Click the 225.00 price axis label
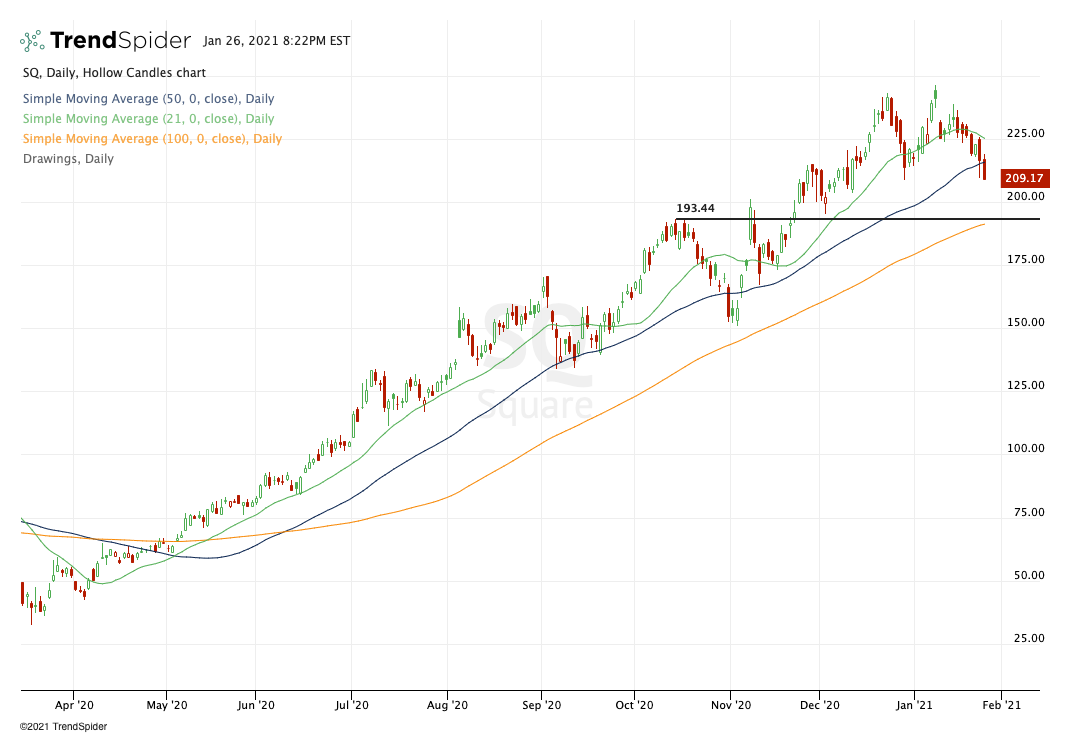Image resolution: width=1070 pixels, height=736 pixels. pos(1022,133)
